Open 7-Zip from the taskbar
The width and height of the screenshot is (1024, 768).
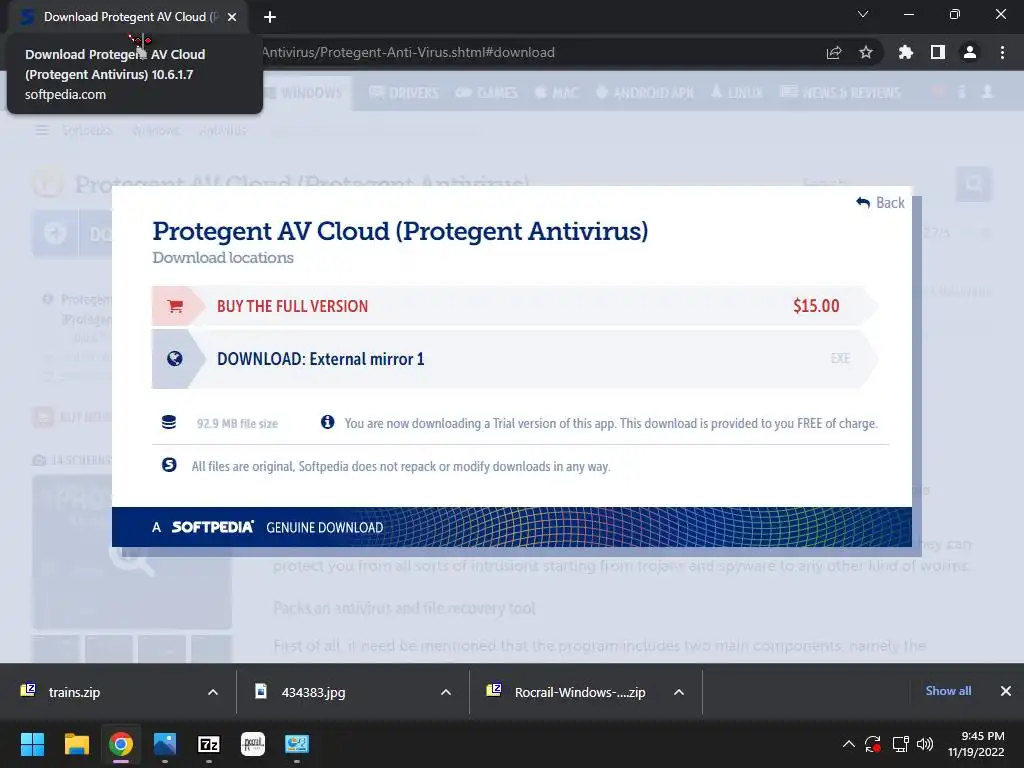coord(209,744)
